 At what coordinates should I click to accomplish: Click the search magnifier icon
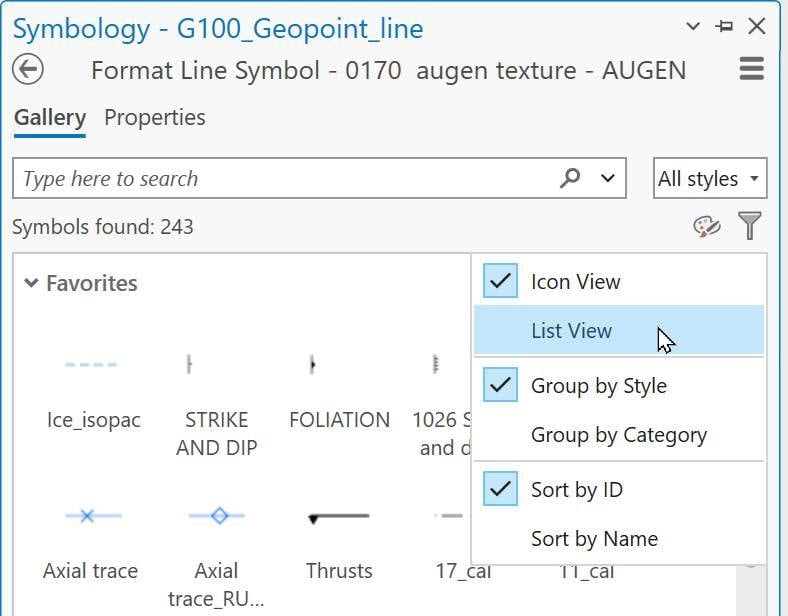click(x=570, y=178)
